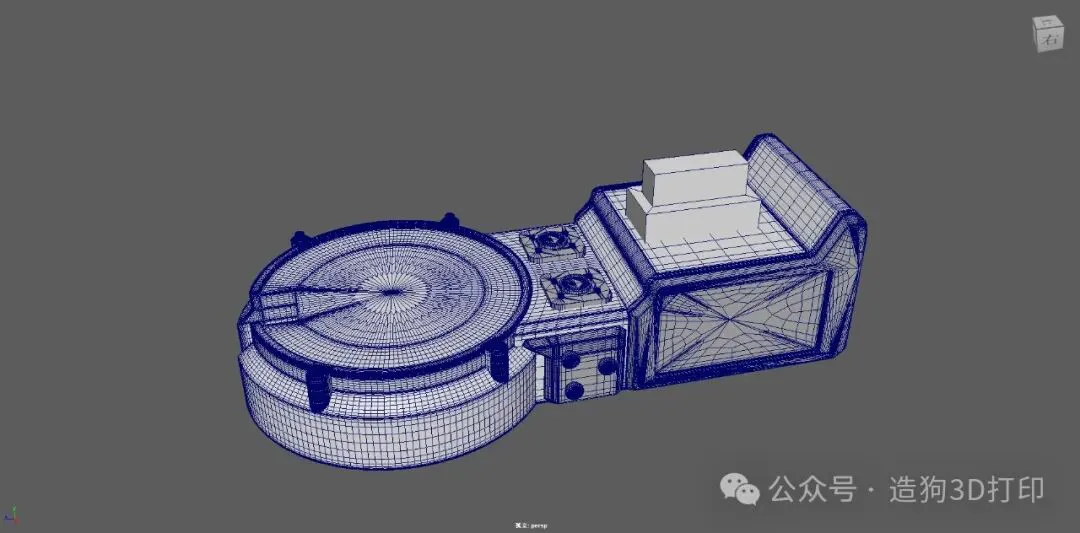Select the front-left bolt on lid rim

pyautogui.click(x=318, y=390)
